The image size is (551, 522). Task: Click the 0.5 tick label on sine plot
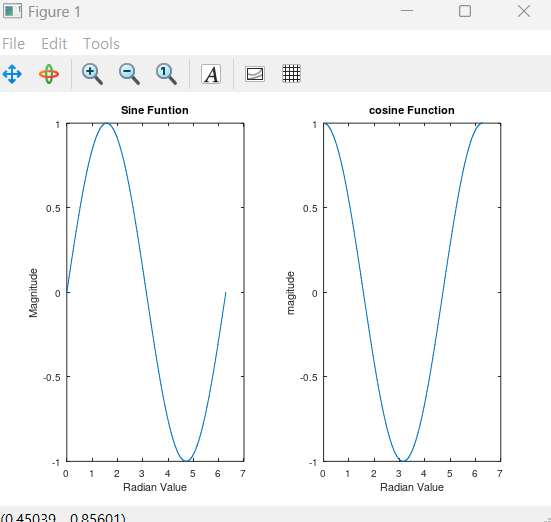pos(53,208)
